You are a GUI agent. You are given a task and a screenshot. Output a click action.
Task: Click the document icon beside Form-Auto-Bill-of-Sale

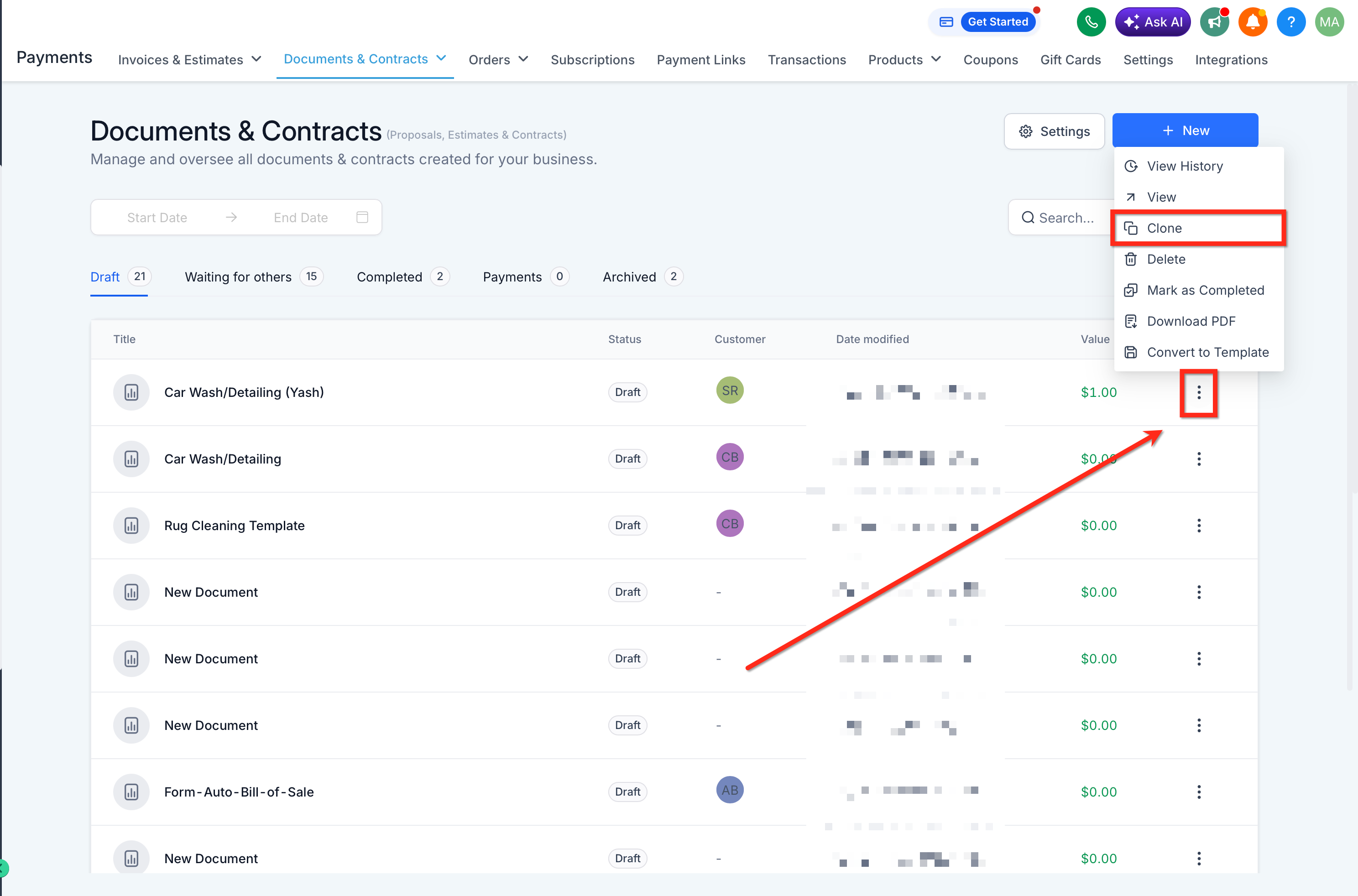click(x=131, y=792)
